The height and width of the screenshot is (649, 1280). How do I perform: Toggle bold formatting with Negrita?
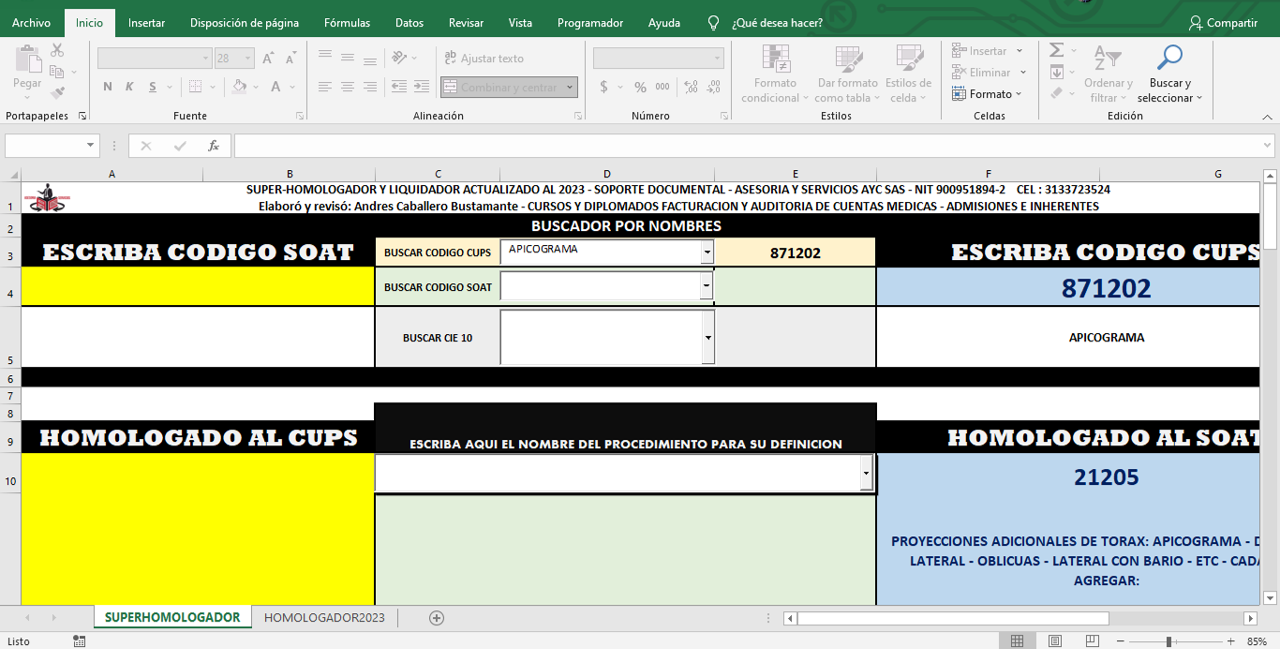pos(107,87)
